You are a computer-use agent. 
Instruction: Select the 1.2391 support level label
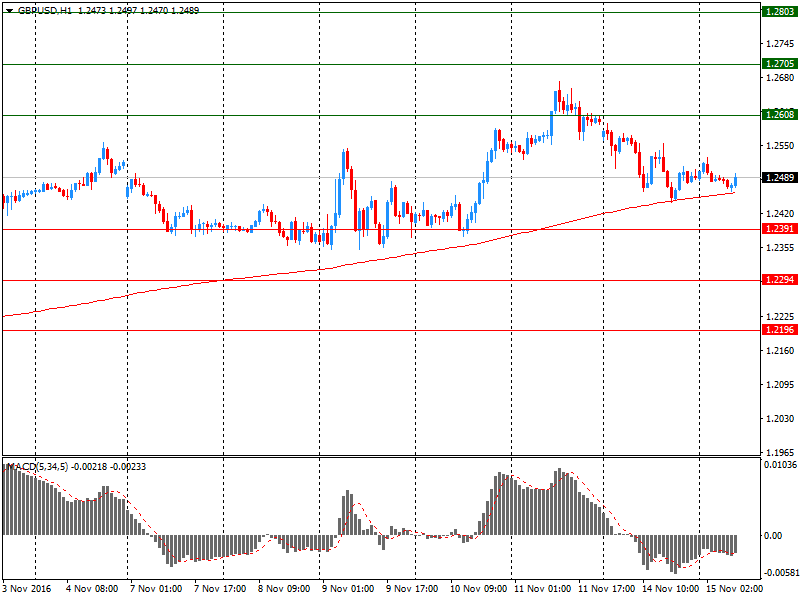point(780,229)
